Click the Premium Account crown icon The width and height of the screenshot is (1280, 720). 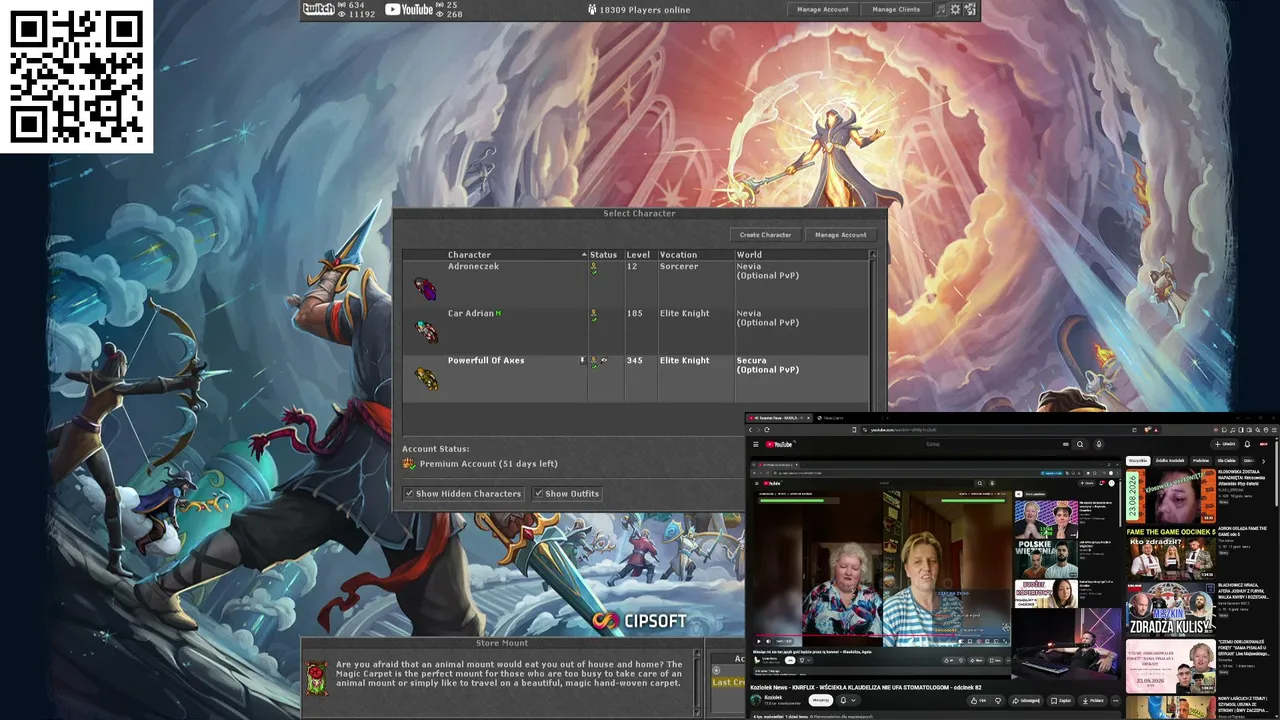[408, 464]
